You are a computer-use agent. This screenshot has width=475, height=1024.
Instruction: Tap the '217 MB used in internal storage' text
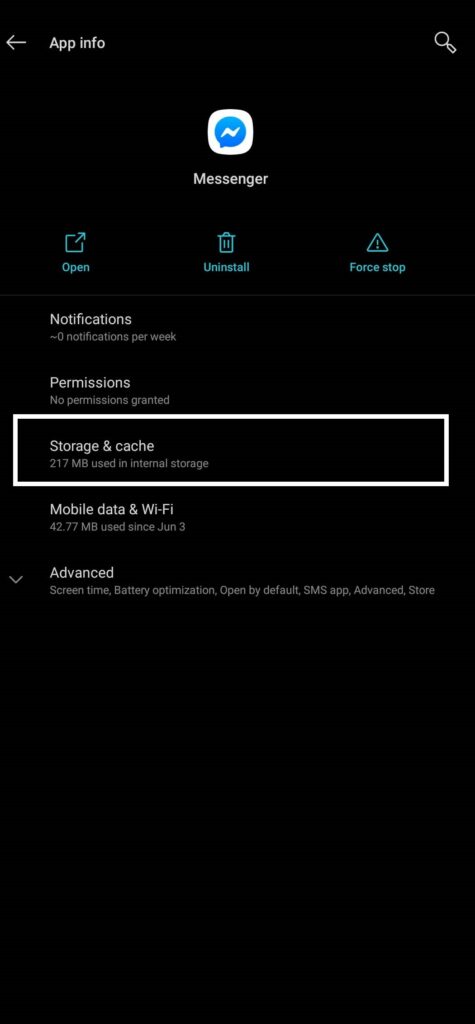click(x=129, y=464)
